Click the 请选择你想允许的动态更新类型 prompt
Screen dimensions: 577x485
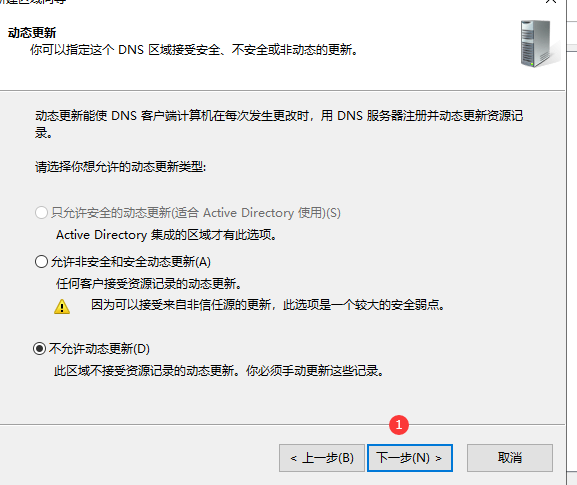121,167
